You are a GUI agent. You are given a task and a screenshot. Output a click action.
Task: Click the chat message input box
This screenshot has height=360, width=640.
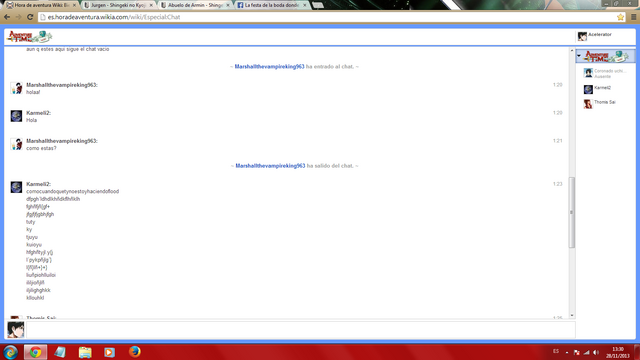click(x=301, y=330)
